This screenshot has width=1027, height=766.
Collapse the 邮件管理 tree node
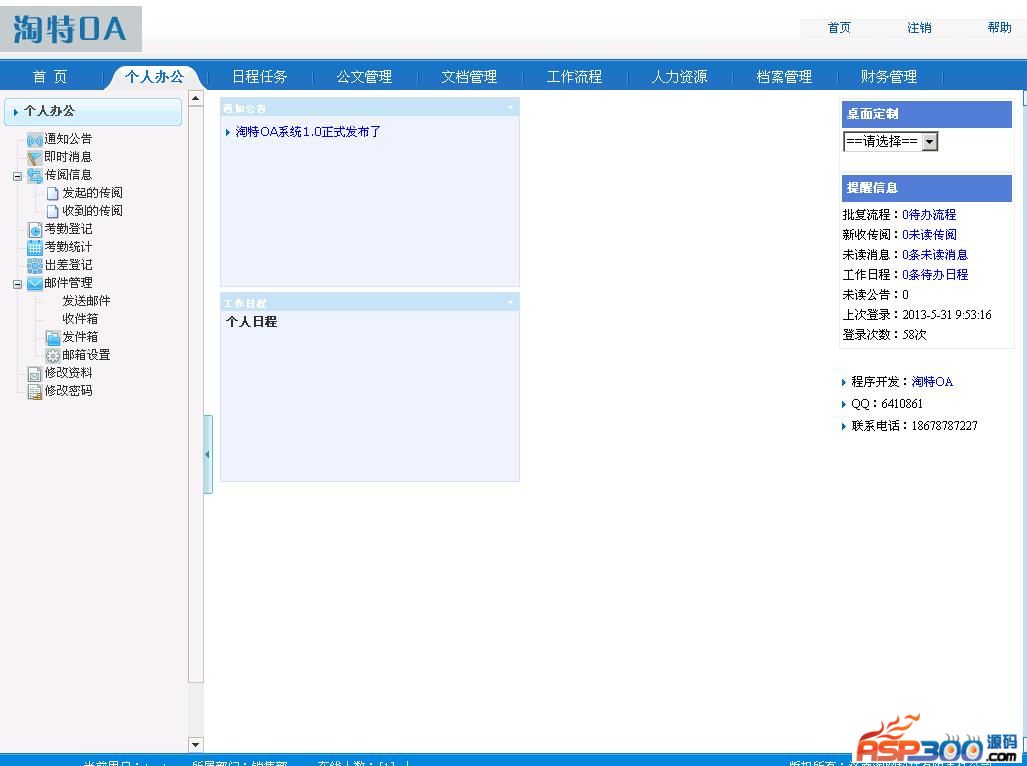pos(18,284)
